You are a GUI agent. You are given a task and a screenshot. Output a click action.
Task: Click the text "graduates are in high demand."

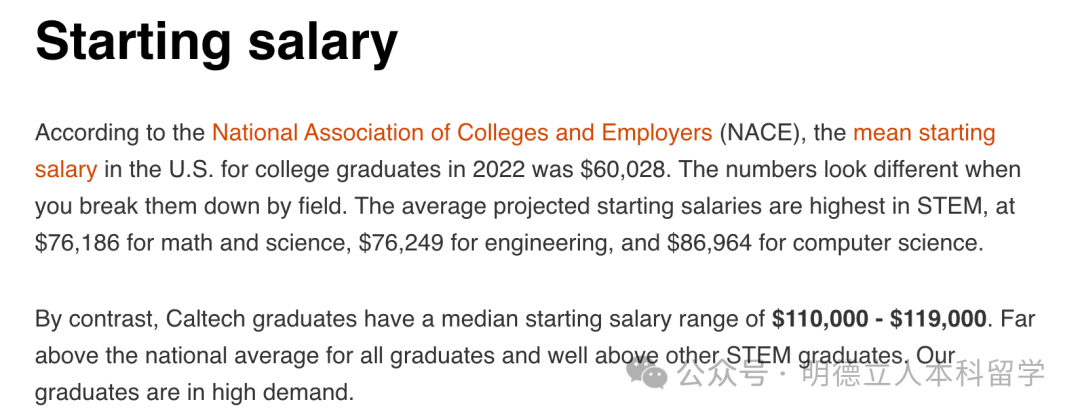[194, 392]
